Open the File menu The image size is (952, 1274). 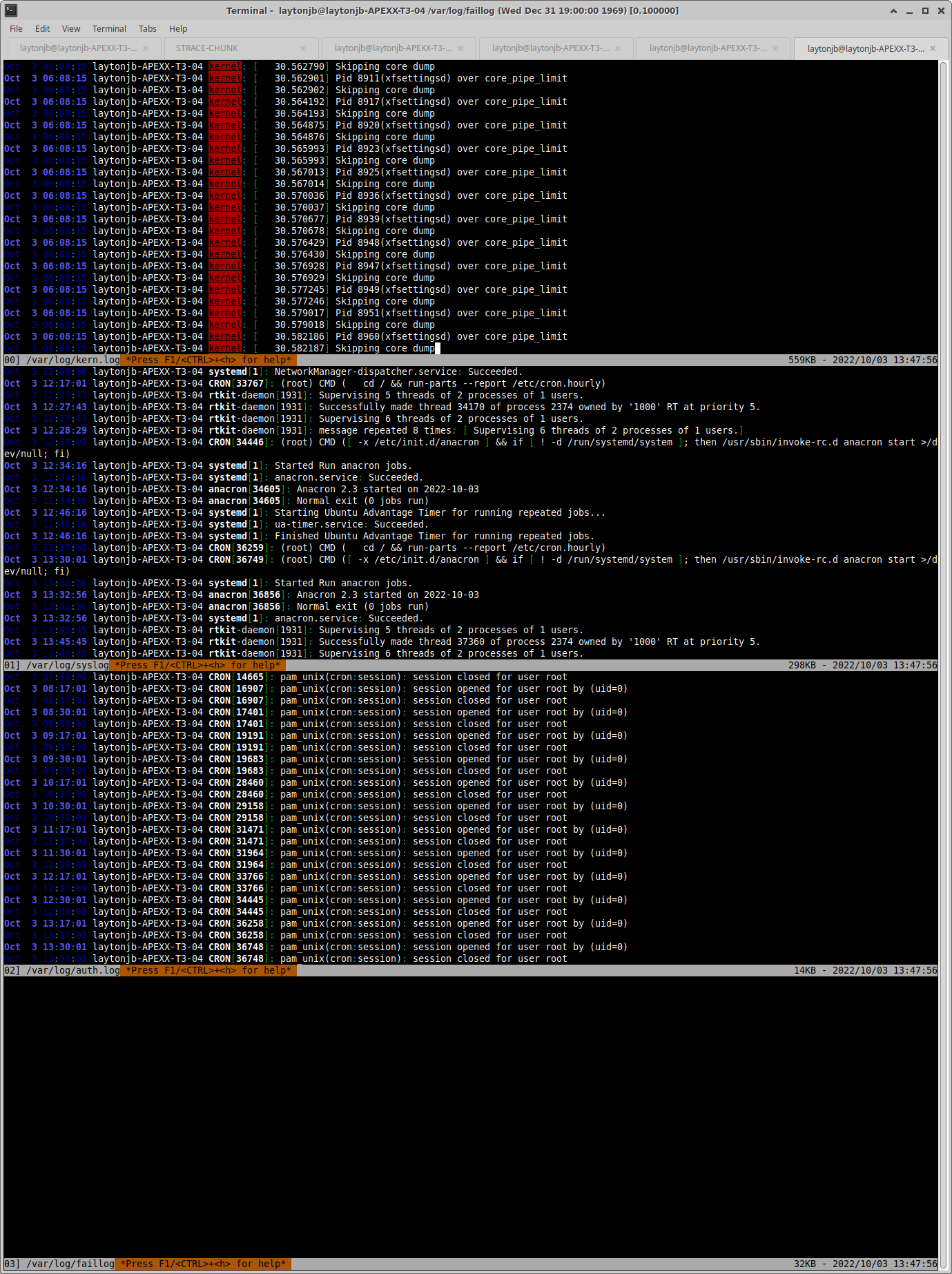coord(16,28)
